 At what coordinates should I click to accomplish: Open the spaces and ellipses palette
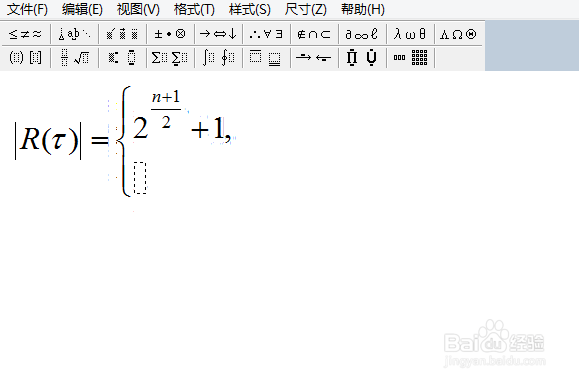(74, 34)
